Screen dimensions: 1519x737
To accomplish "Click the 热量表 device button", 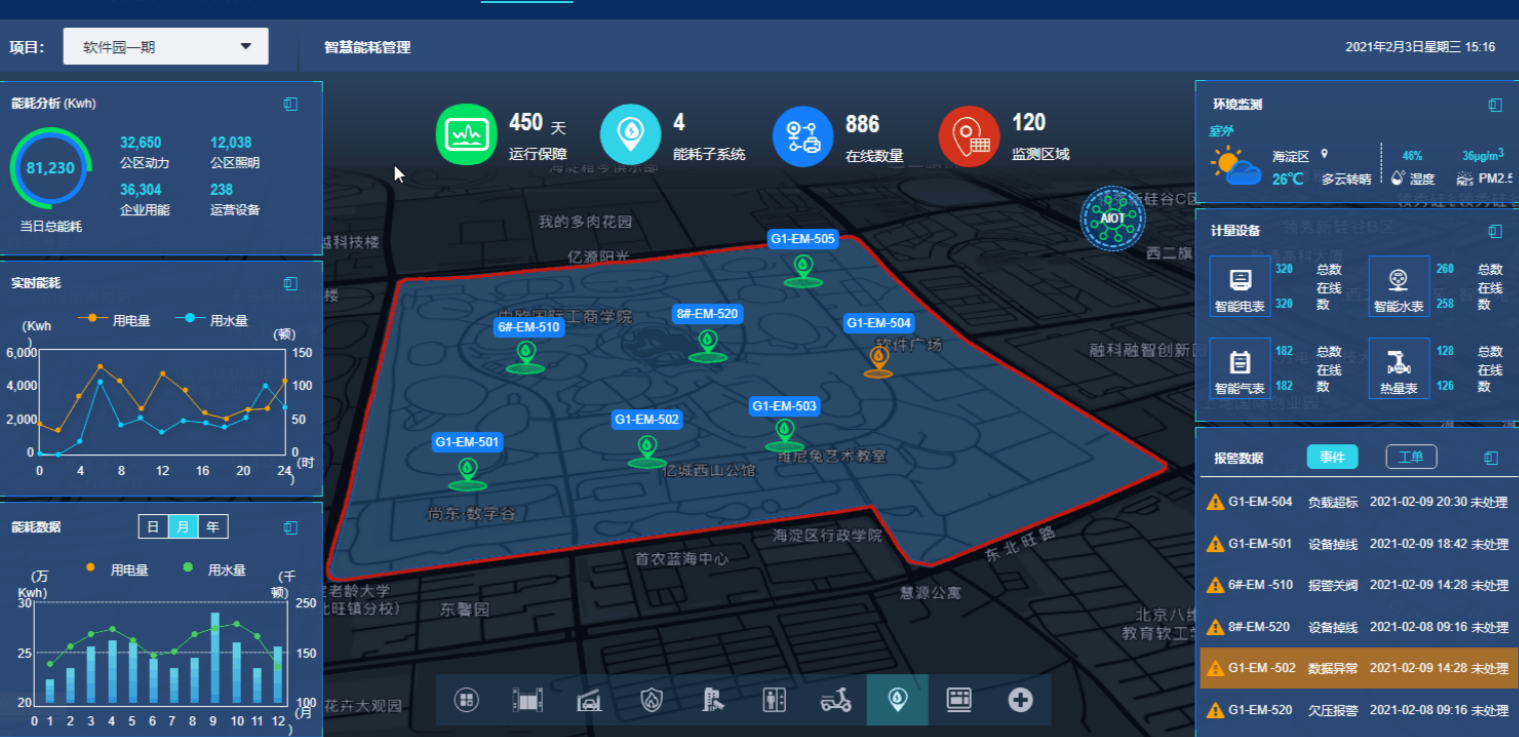I will (1398, 368).
